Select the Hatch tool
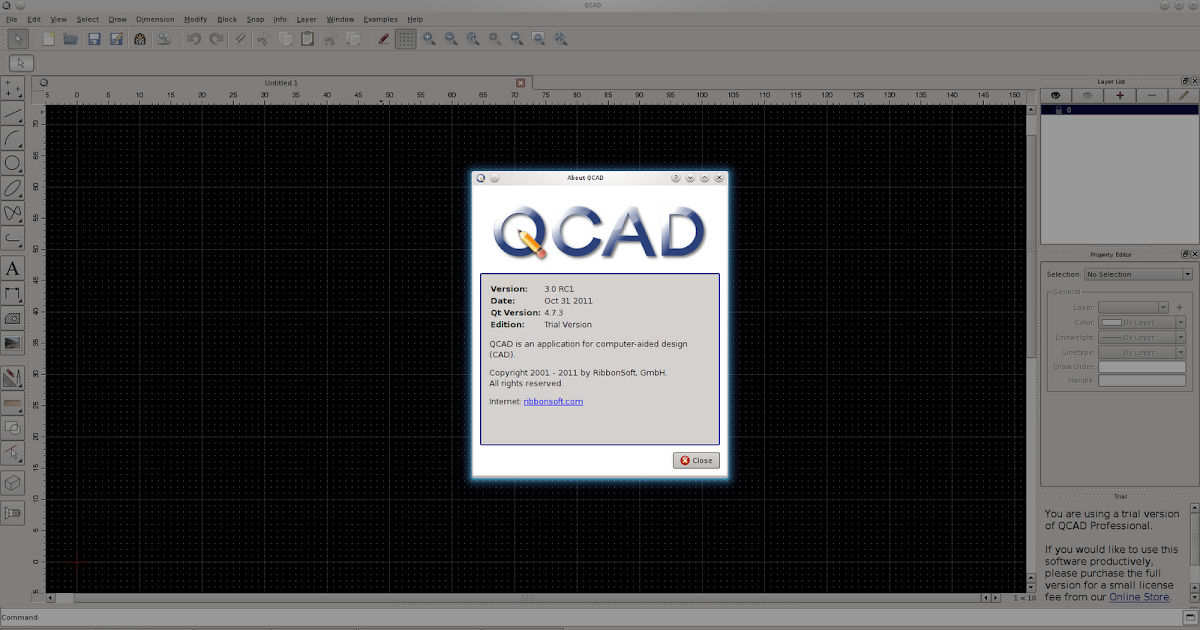Viewport: 1200px width, 630px height. click(13, 318)
